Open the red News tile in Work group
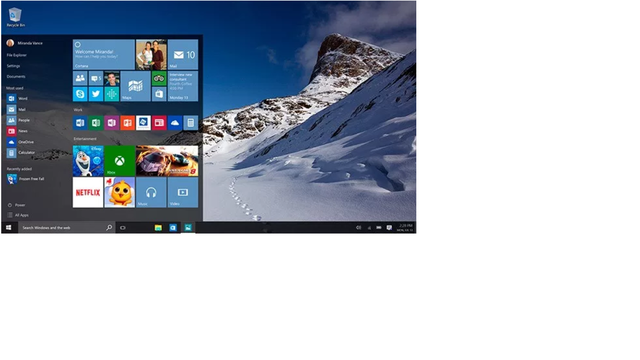 click(x=159, y=122)
